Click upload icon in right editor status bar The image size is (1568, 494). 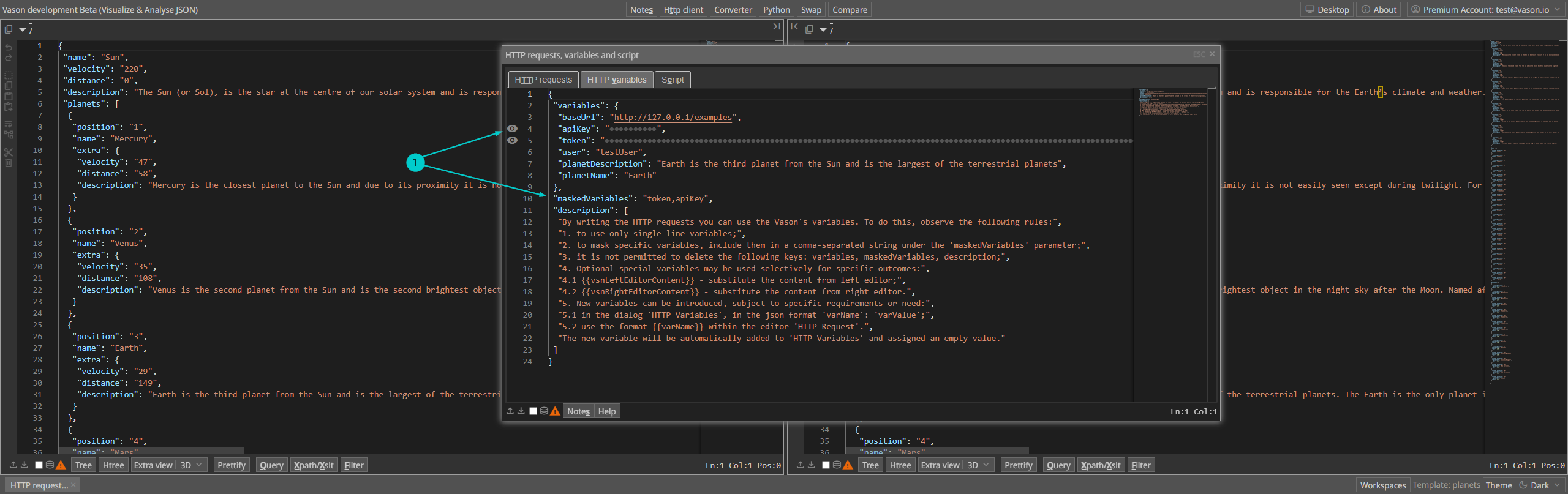[801, 465]
